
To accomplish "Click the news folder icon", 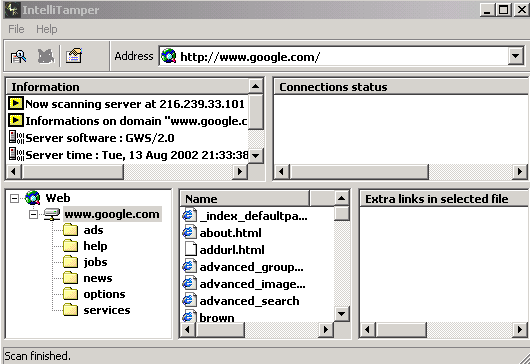I will coord(70,278).
